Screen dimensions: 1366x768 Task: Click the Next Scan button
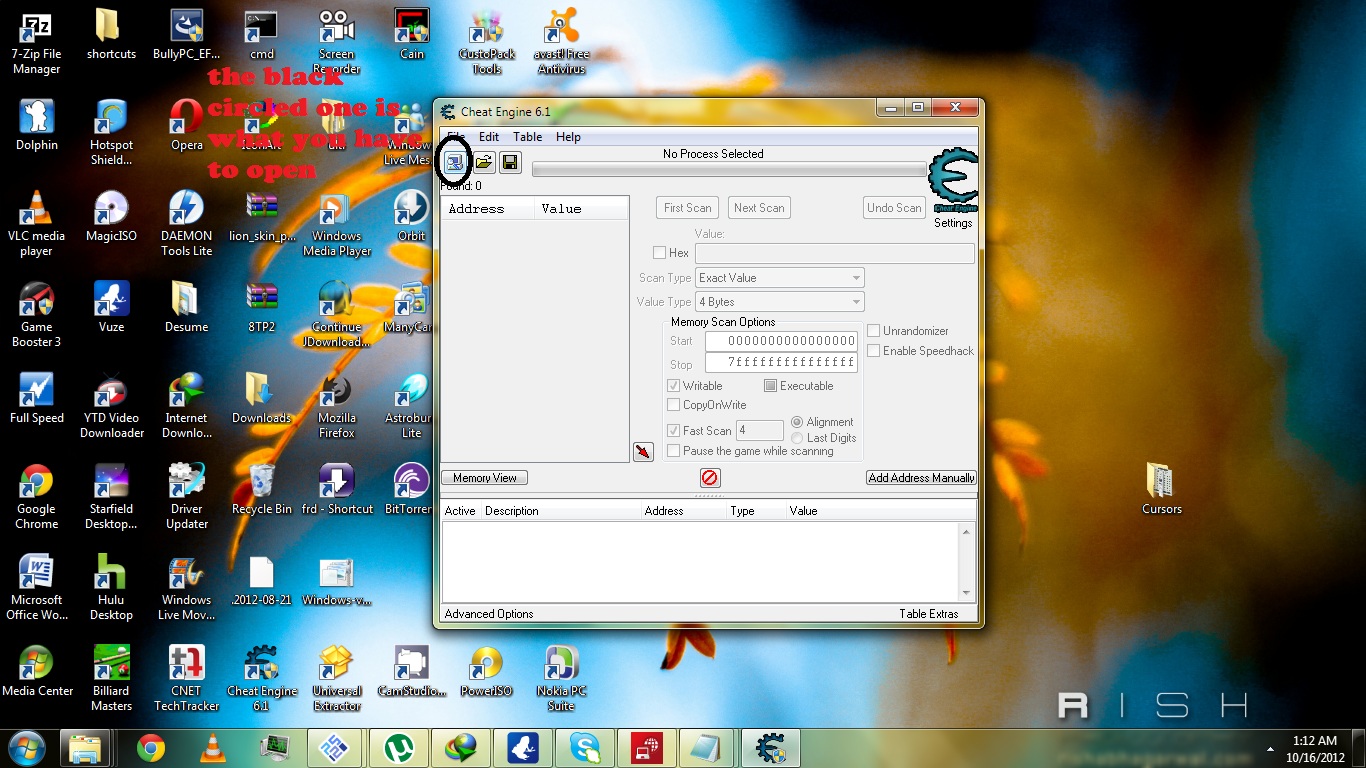point(759,208)
